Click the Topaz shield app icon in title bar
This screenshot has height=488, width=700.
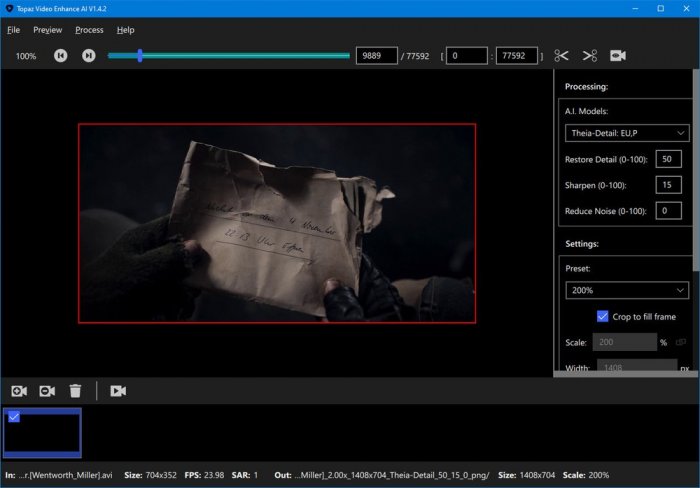pyautogui.click(x=9, y=8)
